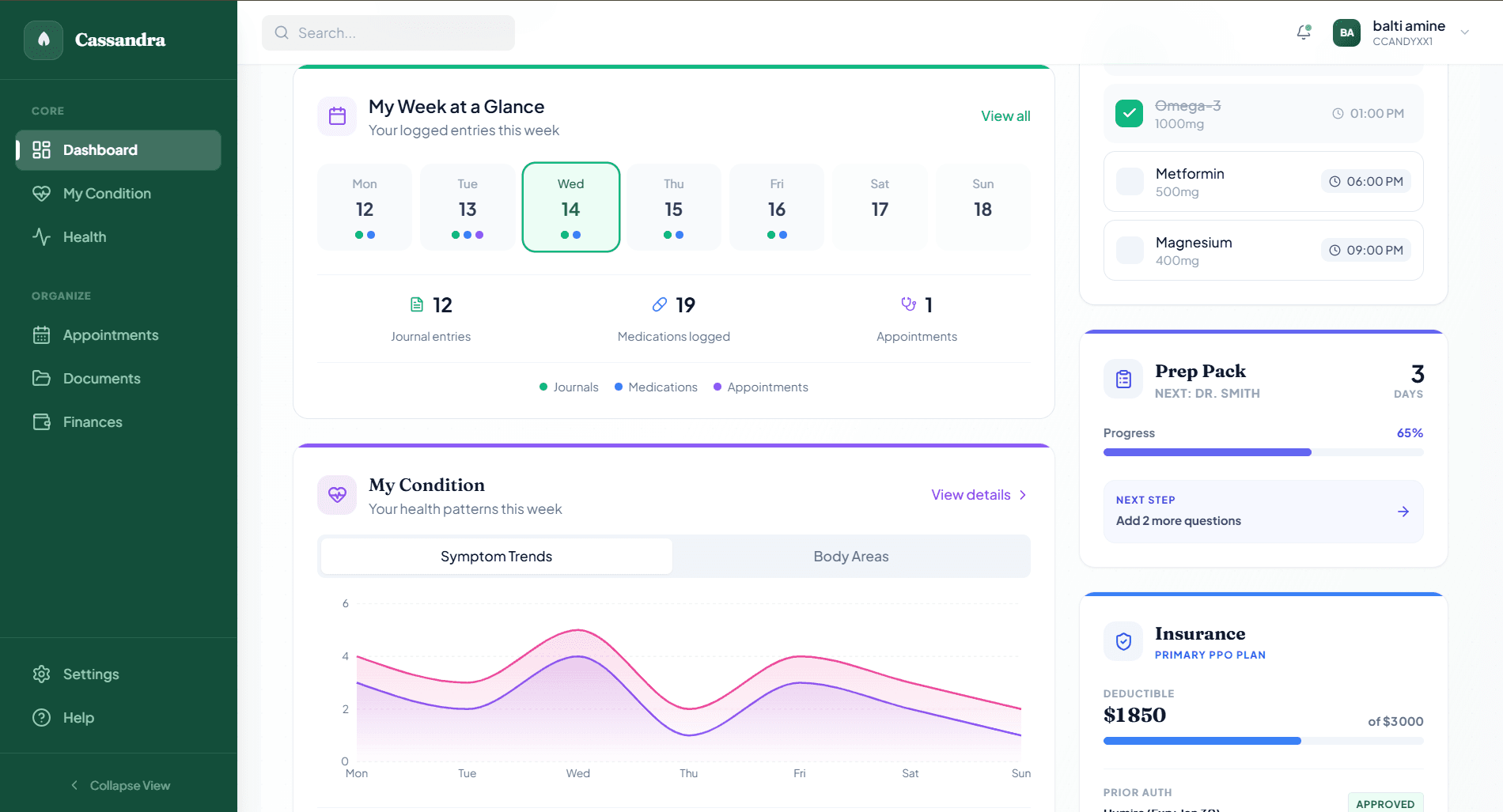
Task: Click the Dashboard grid icon in sidebar
Action: 41,149
